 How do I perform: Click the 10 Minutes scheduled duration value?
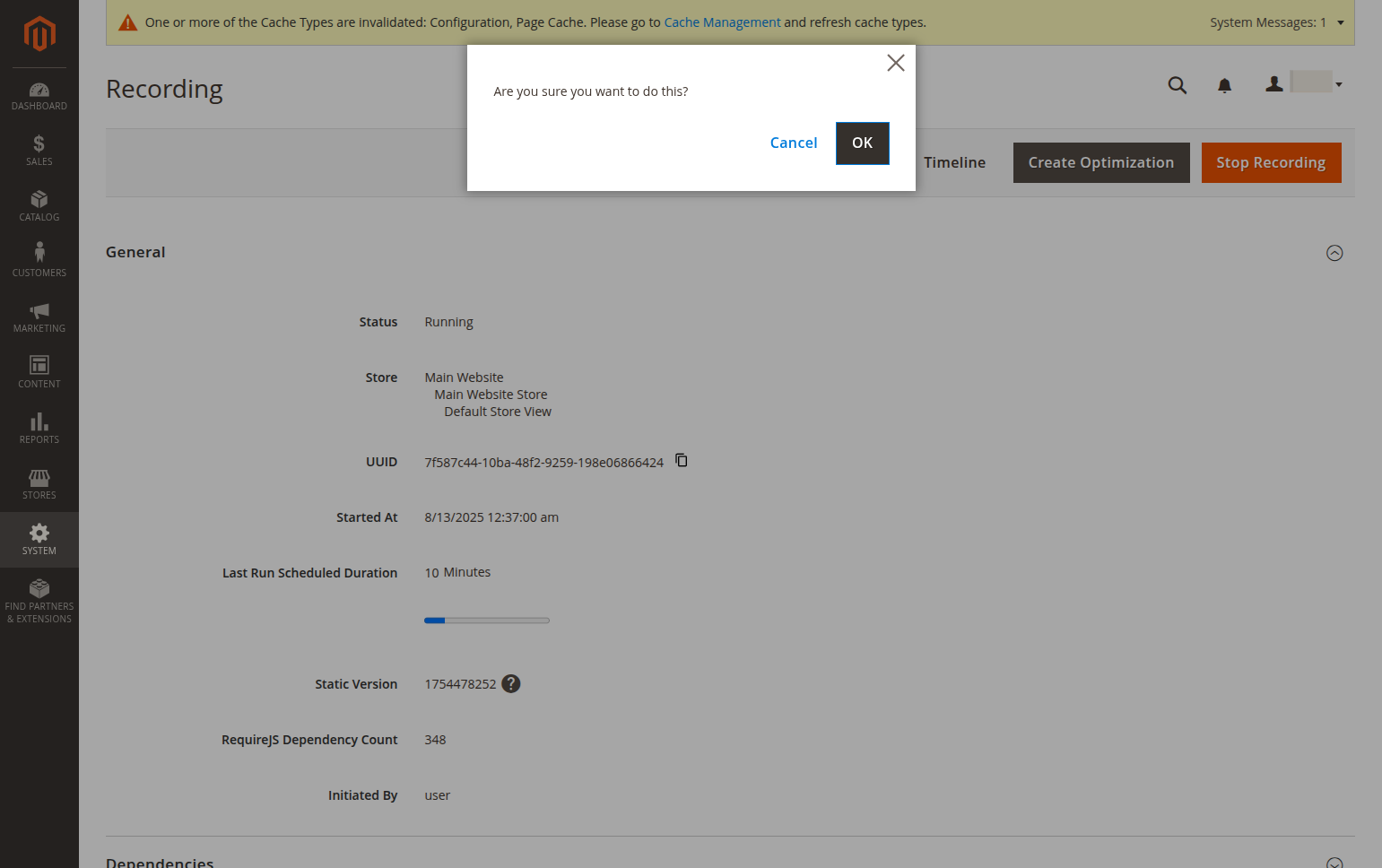(x=457, y=572)
